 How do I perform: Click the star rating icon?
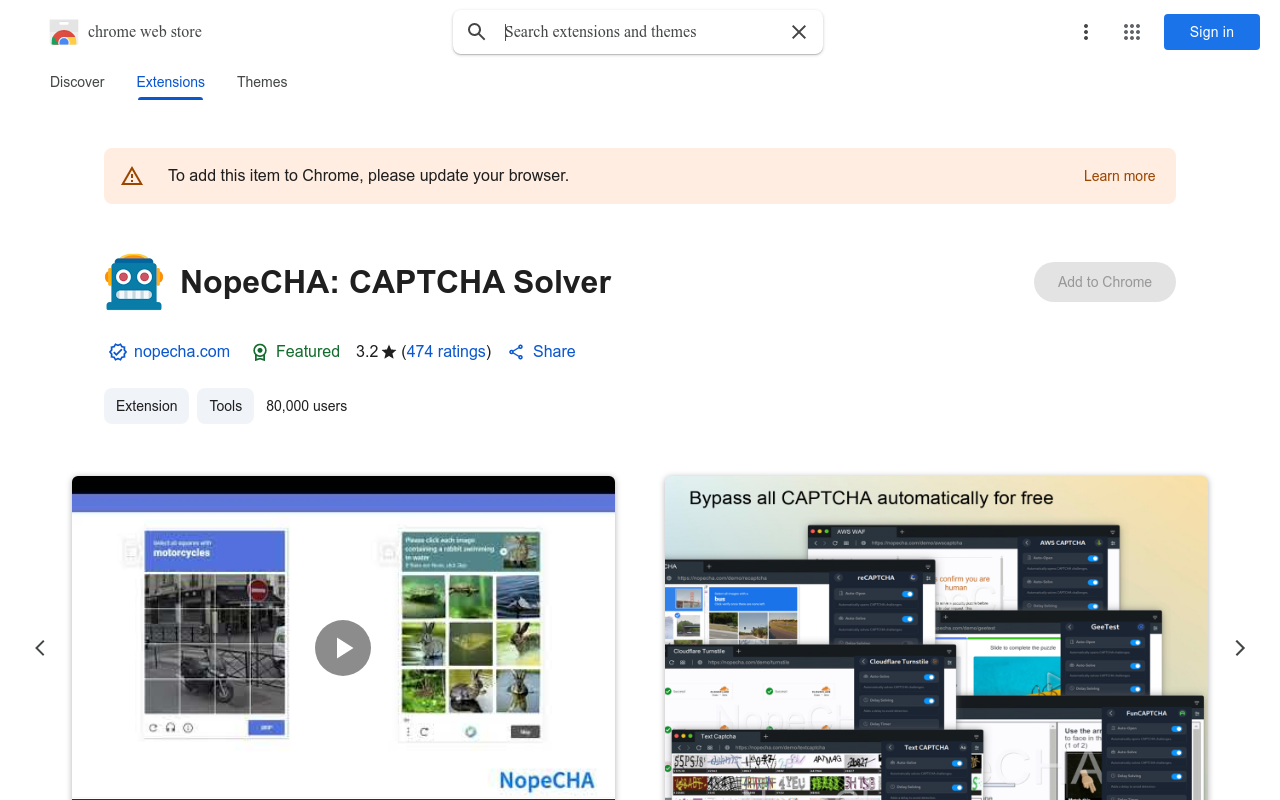point(389,352)
